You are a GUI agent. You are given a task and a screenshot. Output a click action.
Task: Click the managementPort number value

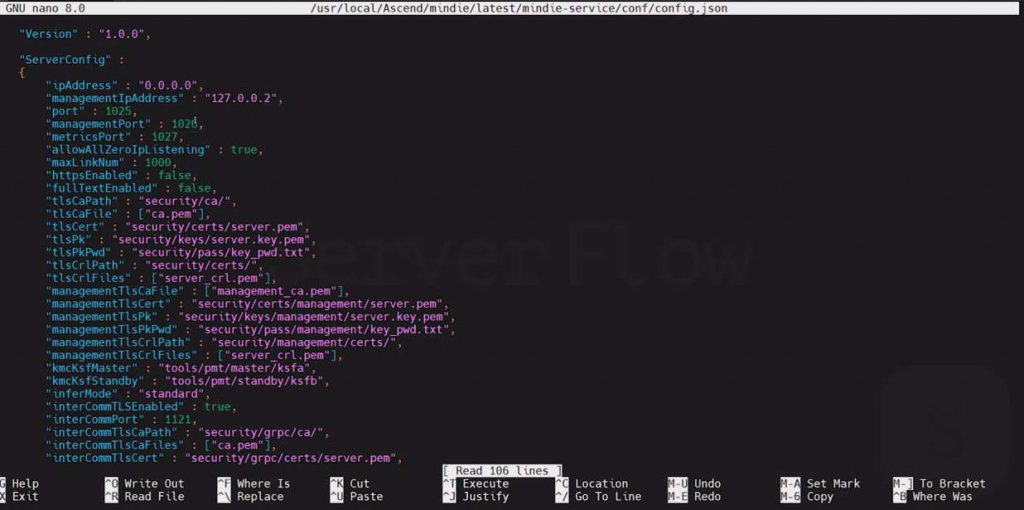click(x=184, y=123)
